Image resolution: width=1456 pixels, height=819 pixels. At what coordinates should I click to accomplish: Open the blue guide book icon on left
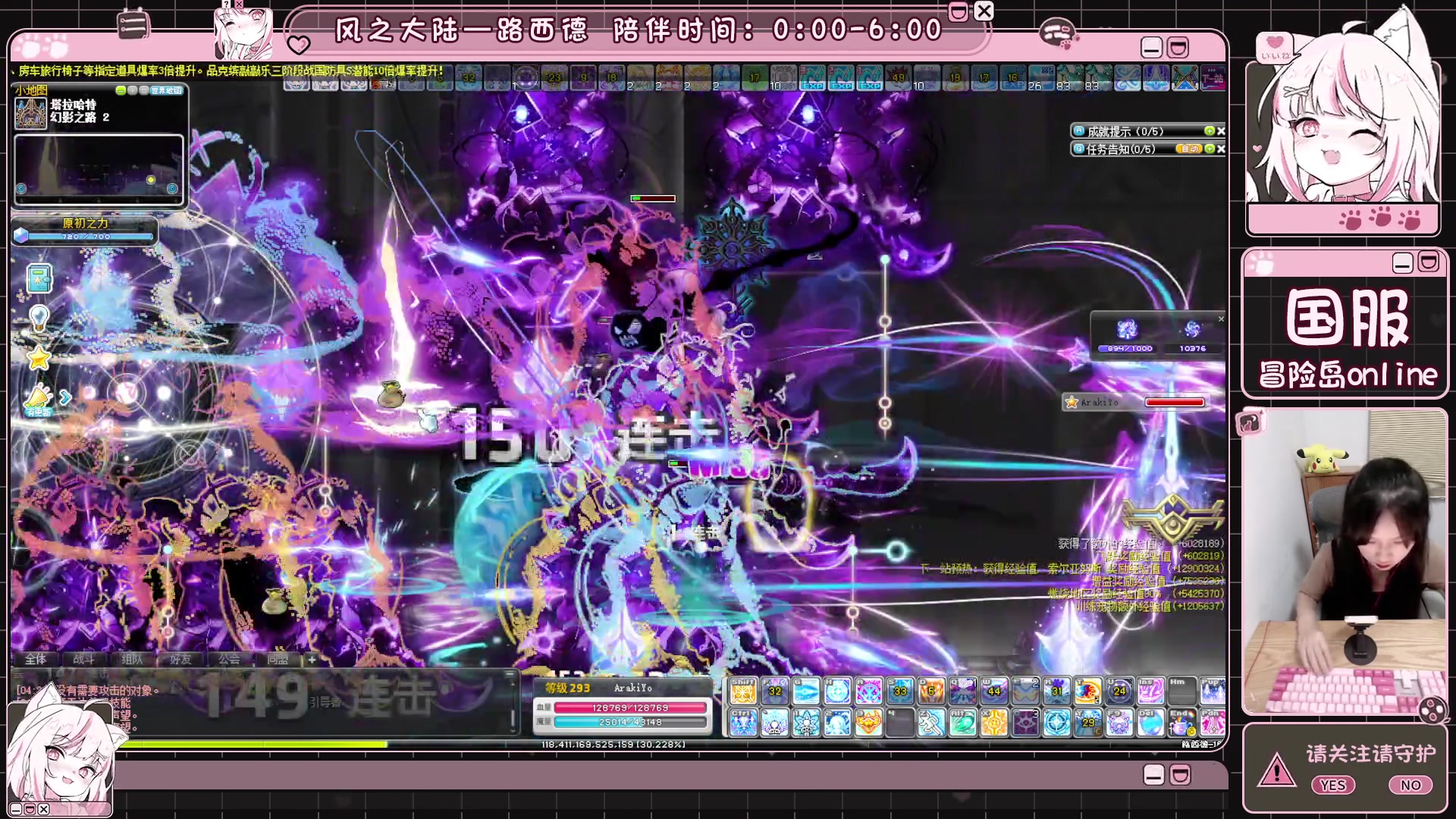pos(39,278)
